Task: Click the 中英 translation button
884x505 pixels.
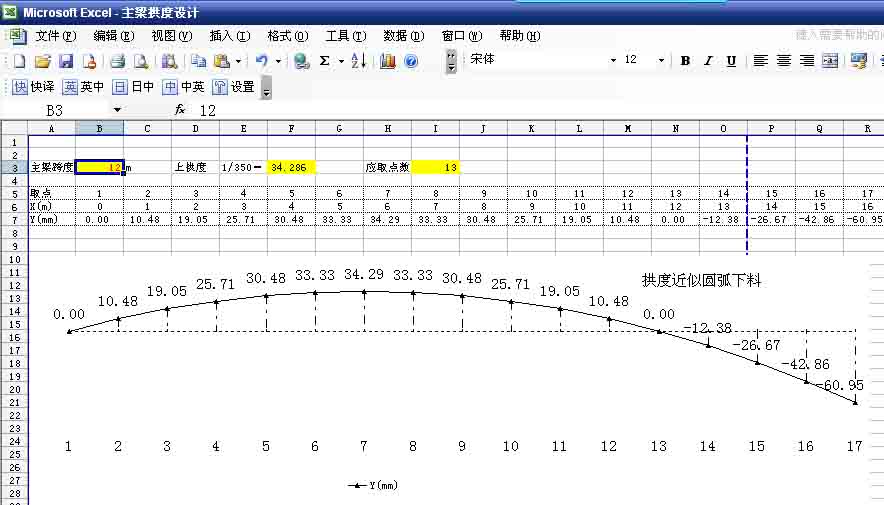Action: [x=183, y=87]
